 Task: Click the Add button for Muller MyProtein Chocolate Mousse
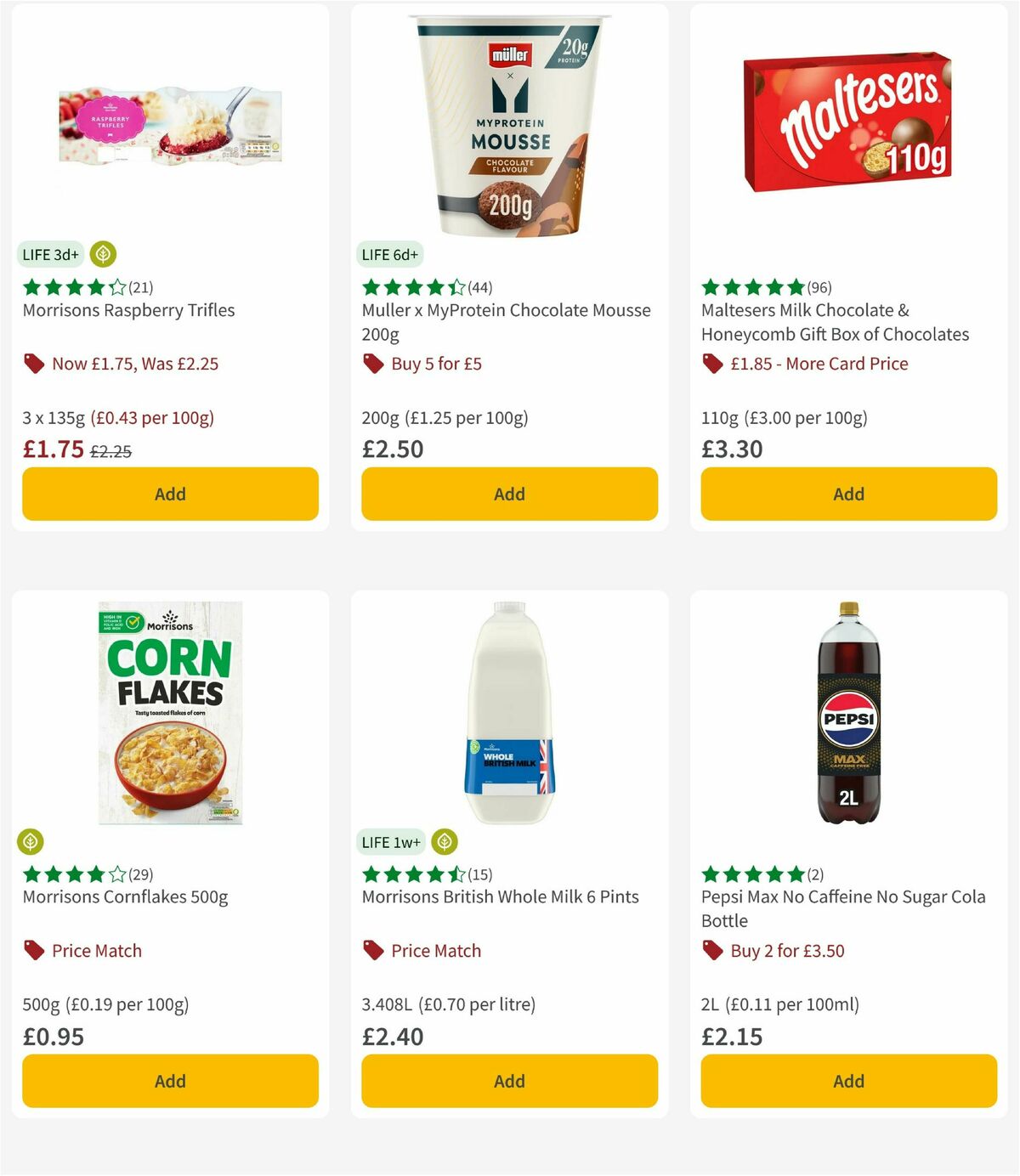pos(508,494)
